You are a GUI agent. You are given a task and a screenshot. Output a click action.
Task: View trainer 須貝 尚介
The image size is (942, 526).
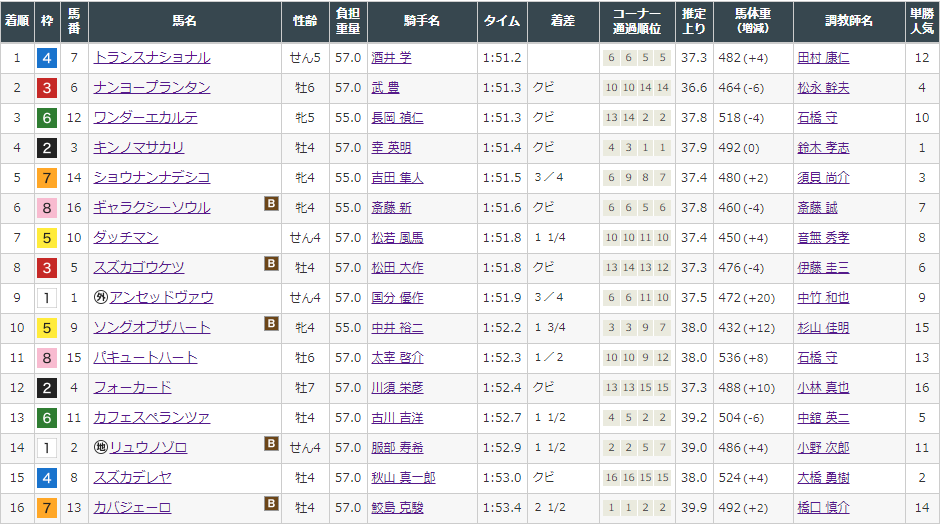tap(823, 178)
